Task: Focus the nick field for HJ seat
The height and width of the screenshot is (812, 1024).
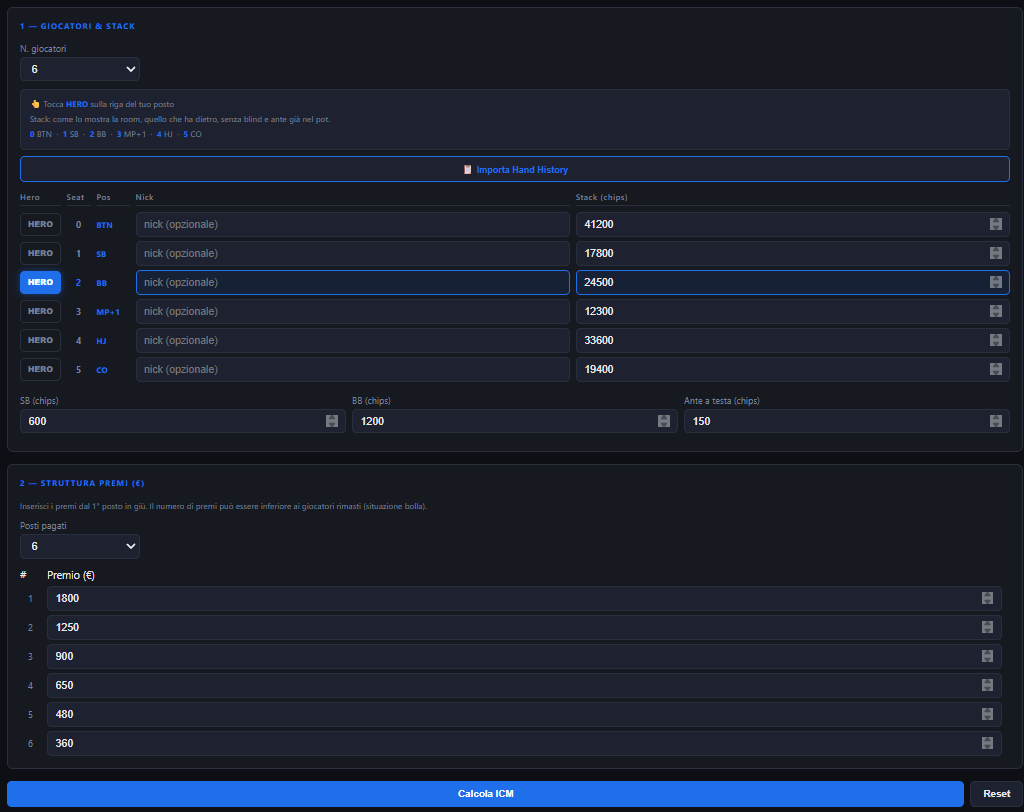Action: tap(353, 340)
